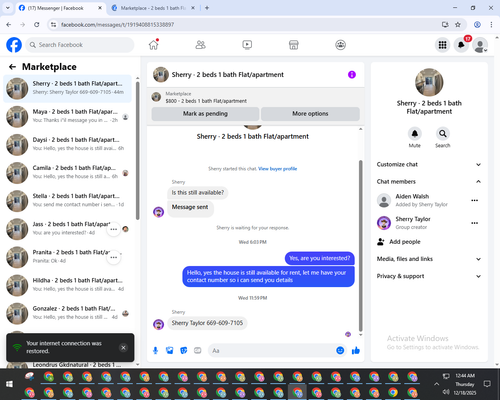
Task: Choose a GIF icon in composer
Action: click(x=198, y=350)
